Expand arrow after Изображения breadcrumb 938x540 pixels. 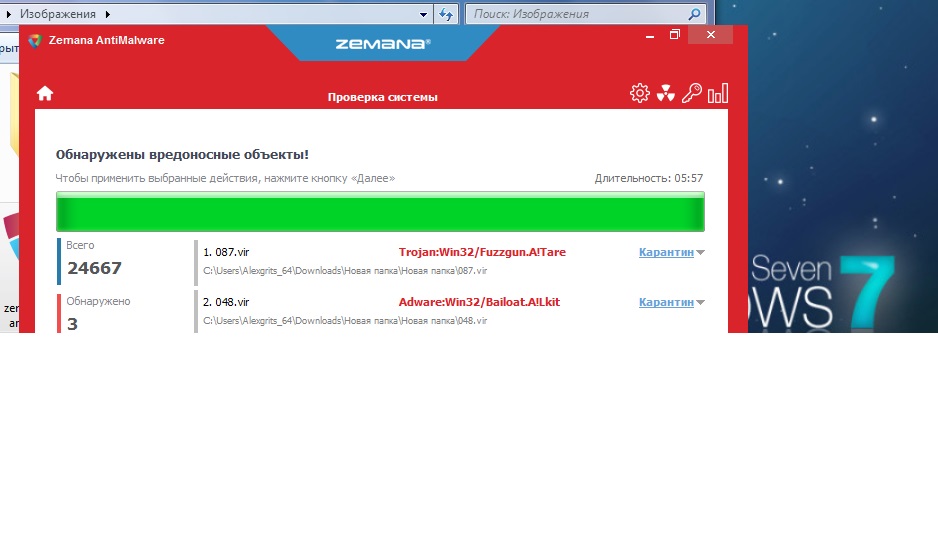coord(108,14)
